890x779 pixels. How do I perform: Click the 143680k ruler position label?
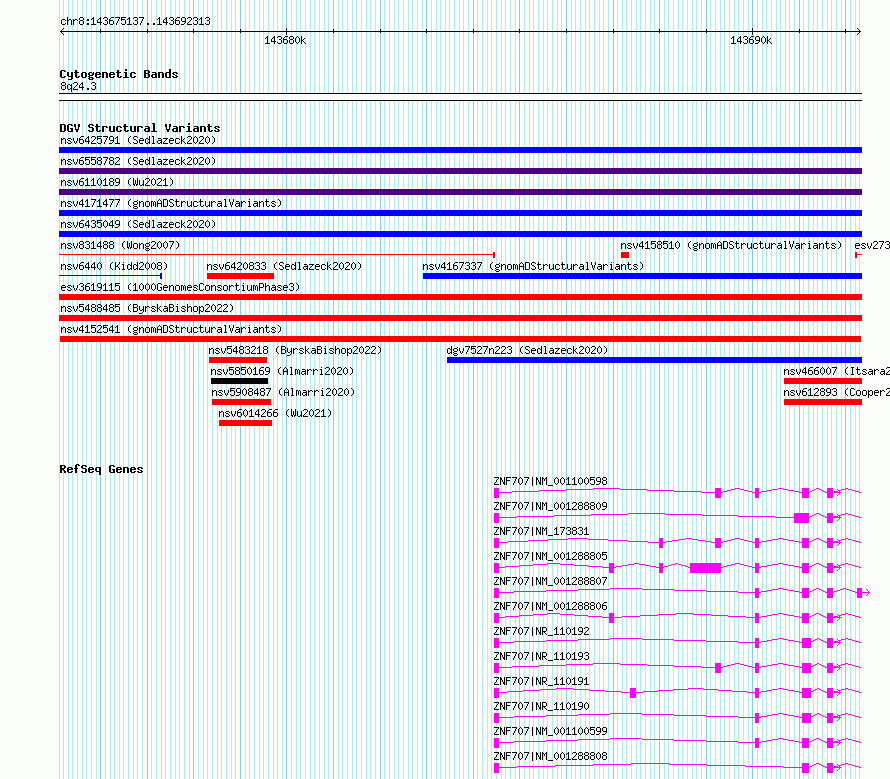pyautogui.click(x=285, y=40)
